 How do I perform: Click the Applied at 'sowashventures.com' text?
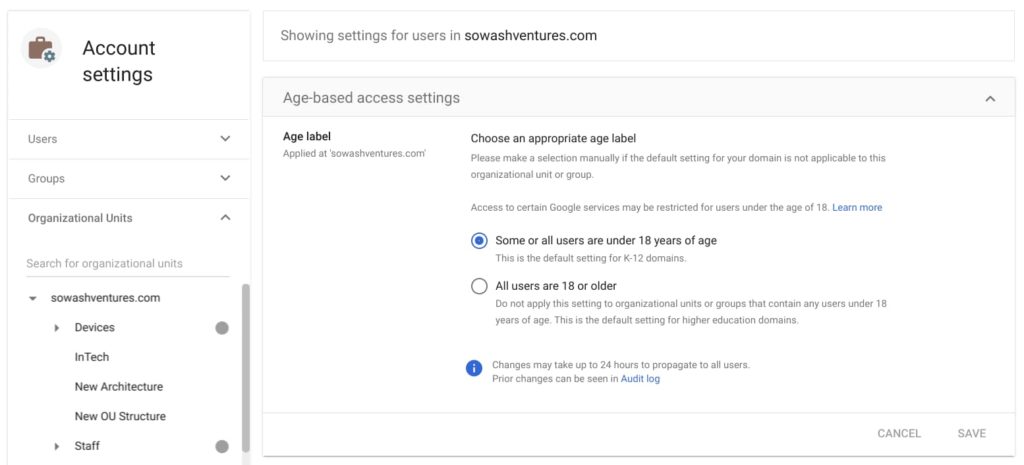tap(354, 154)
